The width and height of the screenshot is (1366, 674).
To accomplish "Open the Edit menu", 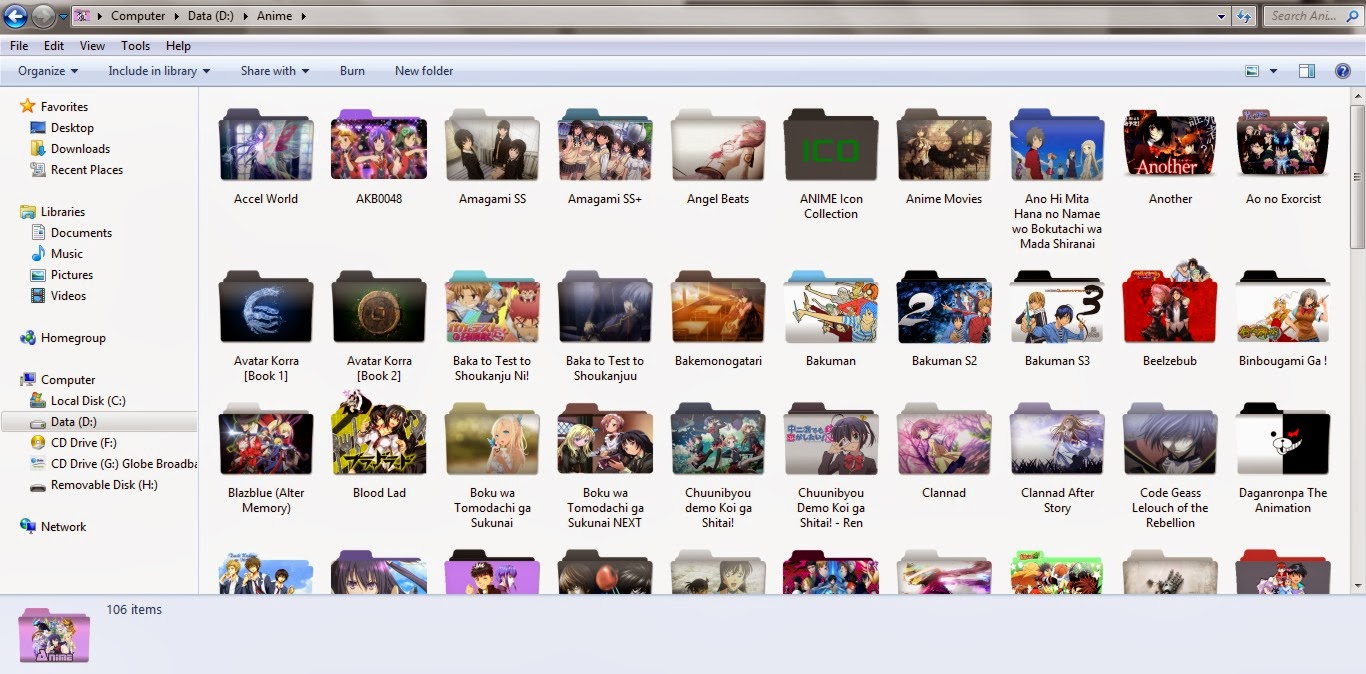I will (54, 46).
